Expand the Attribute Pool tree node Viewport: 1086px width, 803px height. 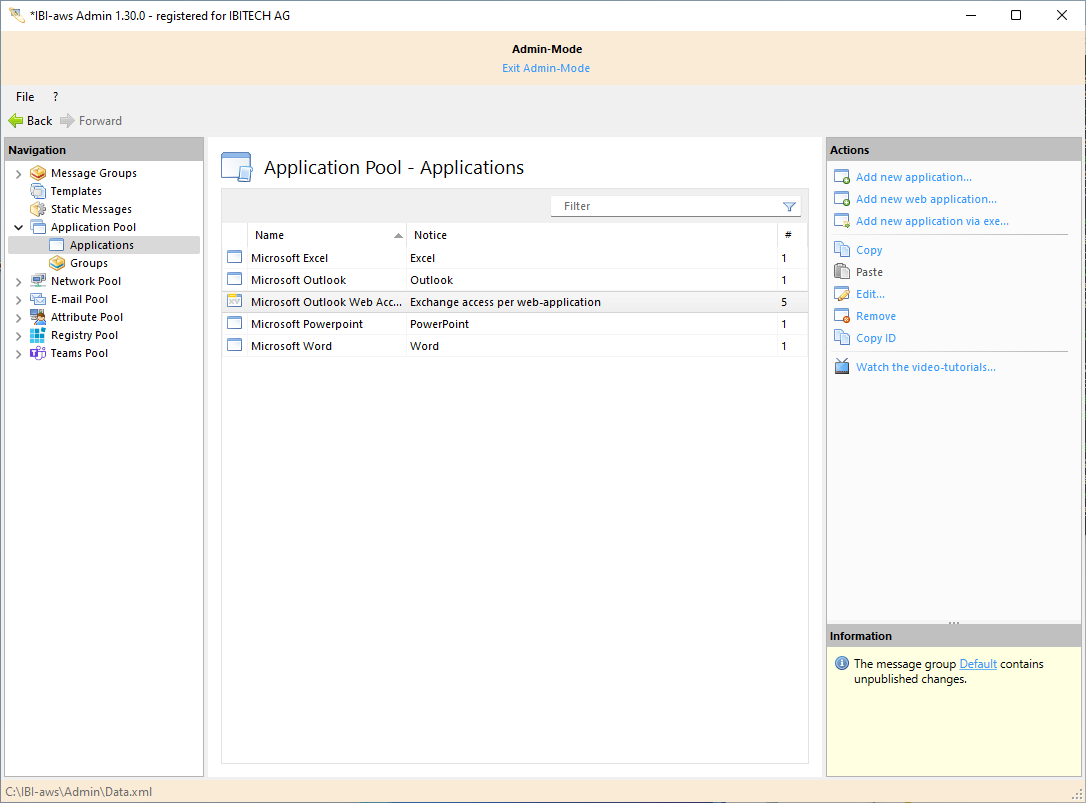coord(18,318)
